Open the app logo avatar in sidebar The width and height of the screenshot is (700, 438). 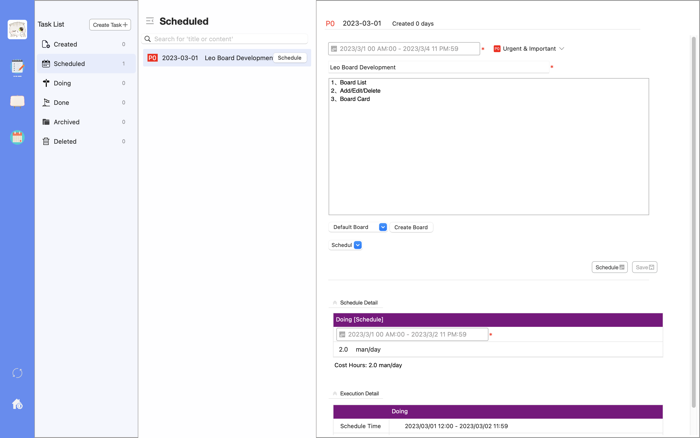click(17, 29)
